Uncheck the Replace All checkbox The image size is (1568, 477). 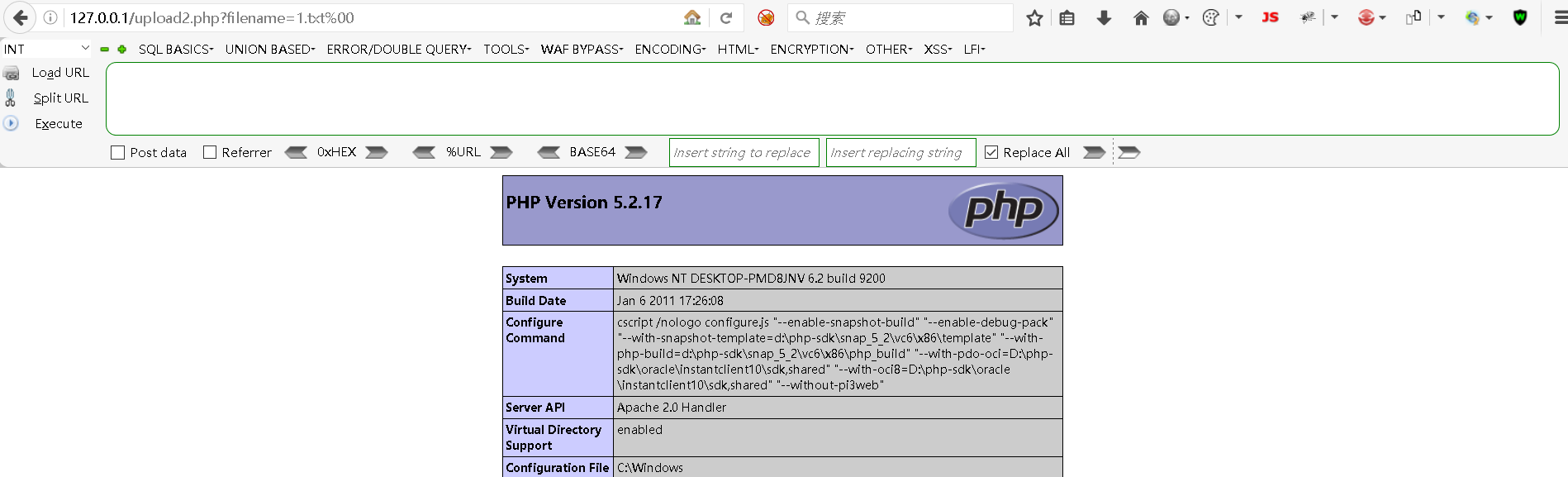(991, 152)
